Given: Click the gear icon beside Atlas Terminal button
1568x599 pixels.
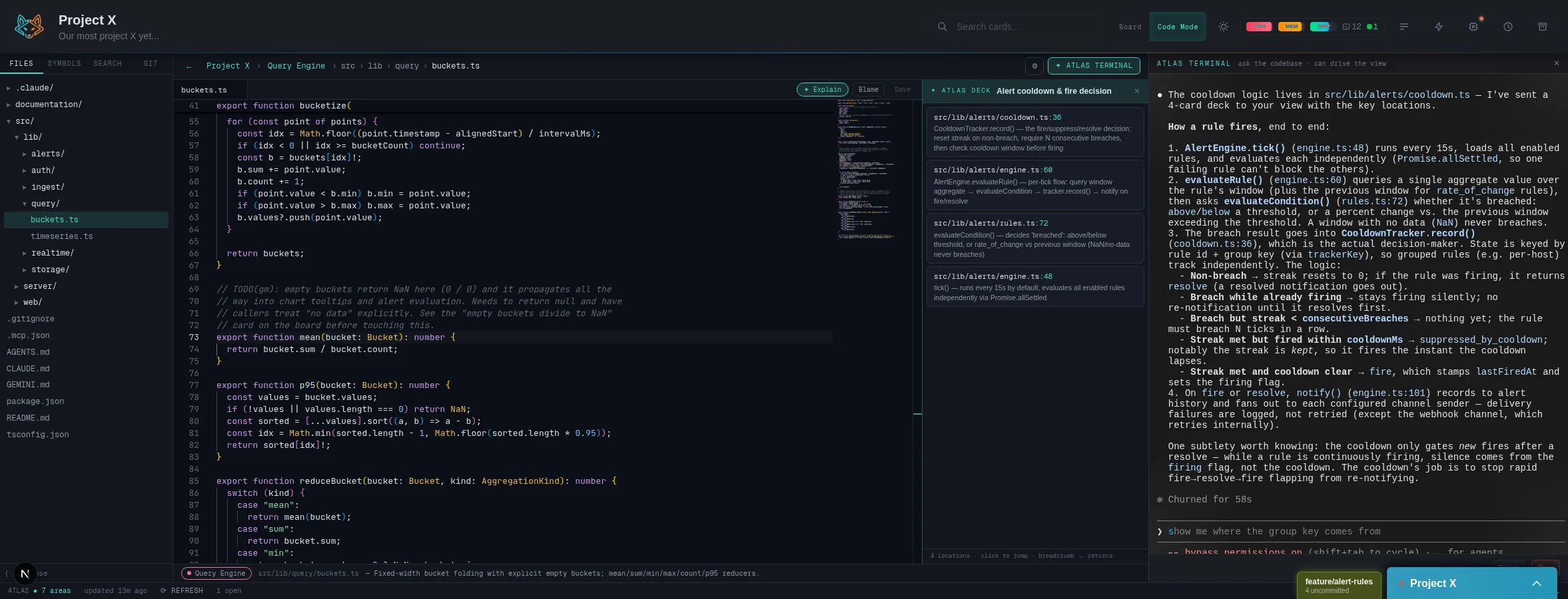Looking at the screenshot, I should pyautogui.click(x=1034, y=66).
